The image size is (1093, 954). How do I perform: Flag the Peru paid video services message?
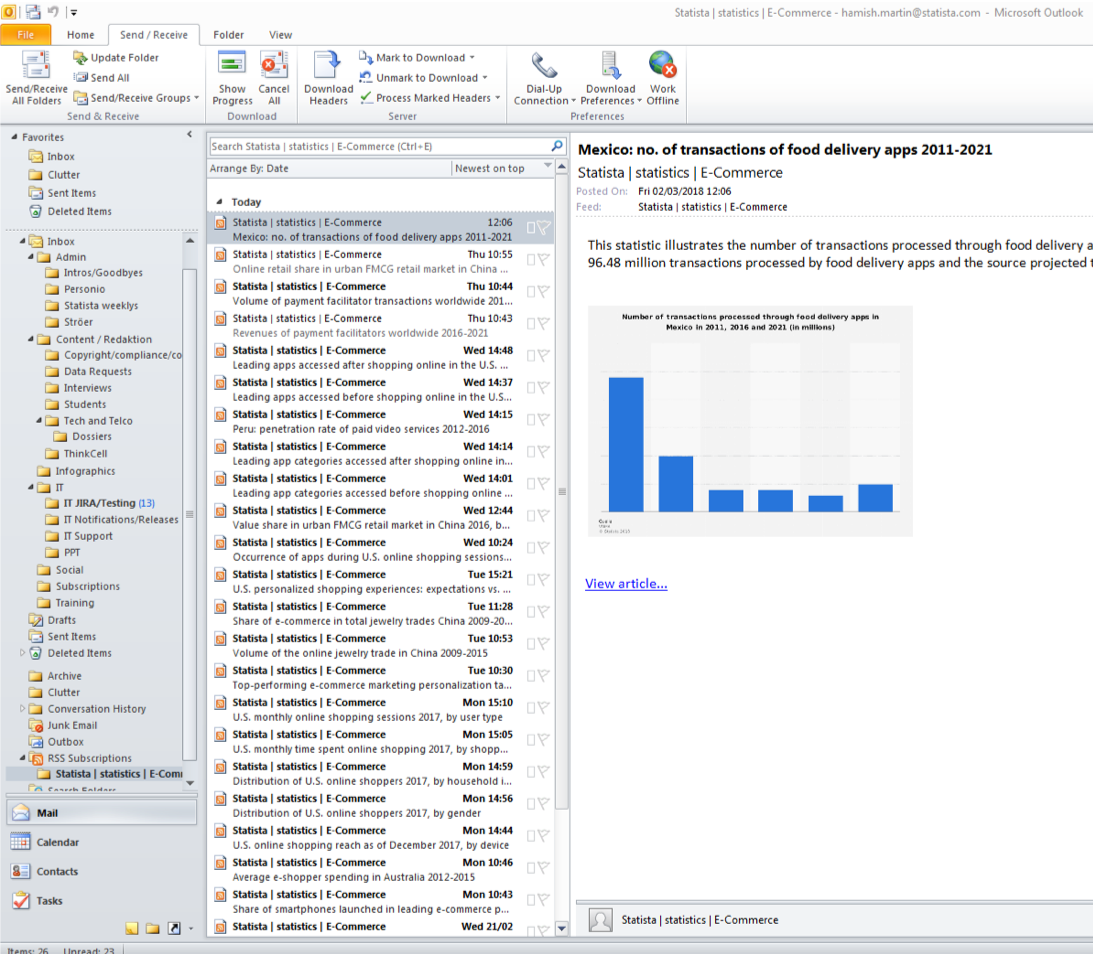click(x=544, y=420)
